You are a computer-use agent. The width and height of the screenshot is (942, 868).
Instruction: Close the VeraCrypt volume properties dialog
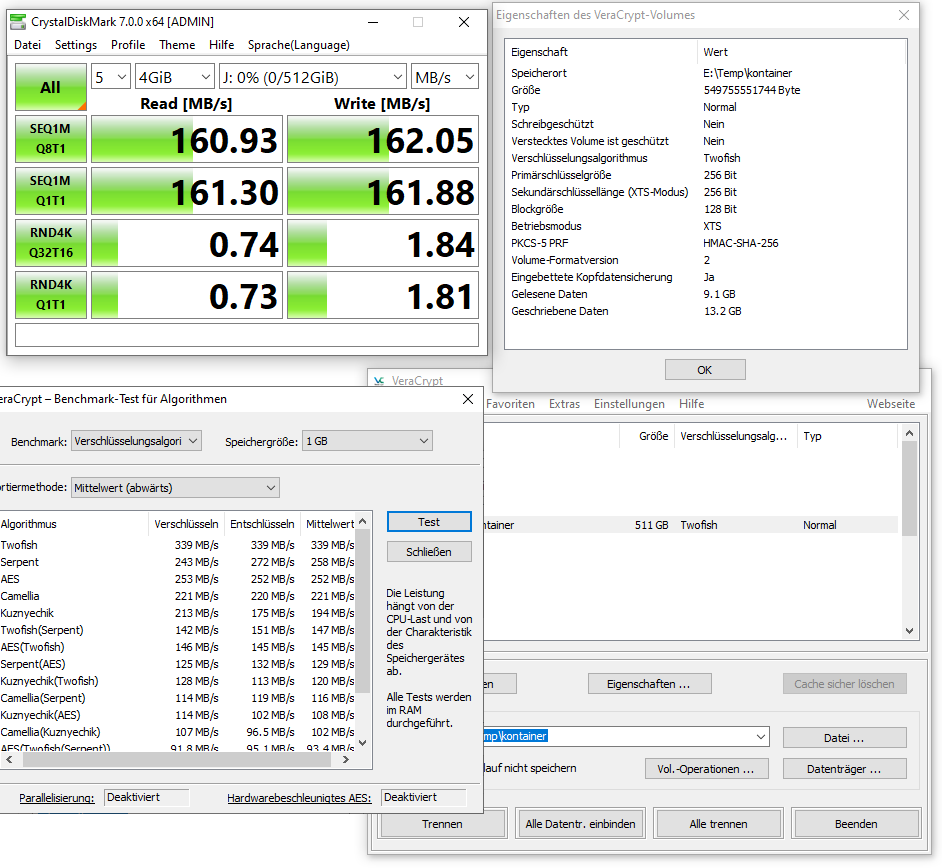pos(904,15)
